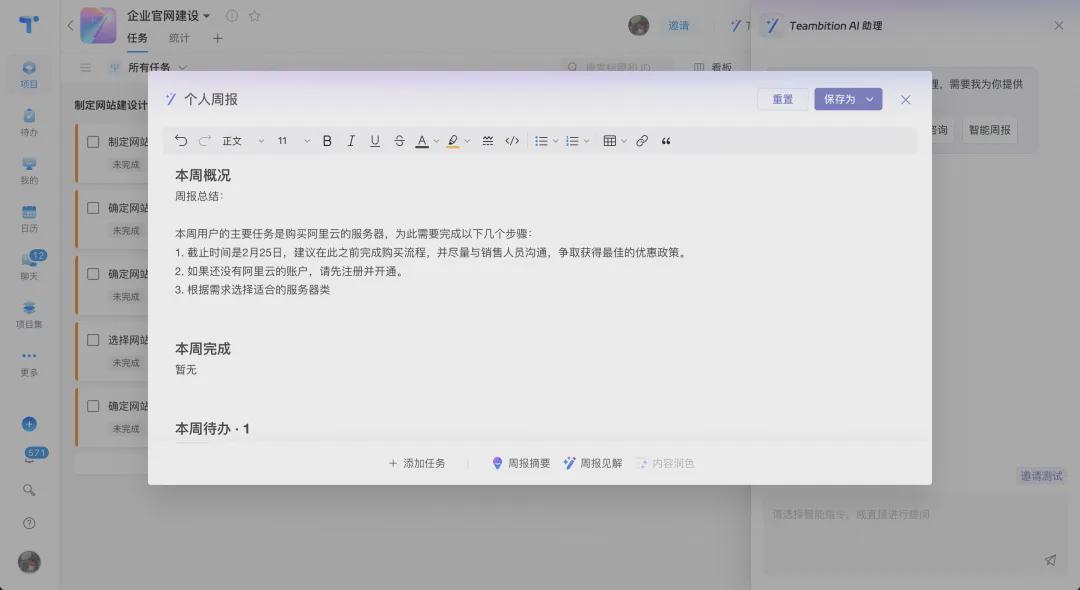Open the font size 11 dropdown
The width and height of the screenshot is (1080, 590).
(x=287, y=140)
